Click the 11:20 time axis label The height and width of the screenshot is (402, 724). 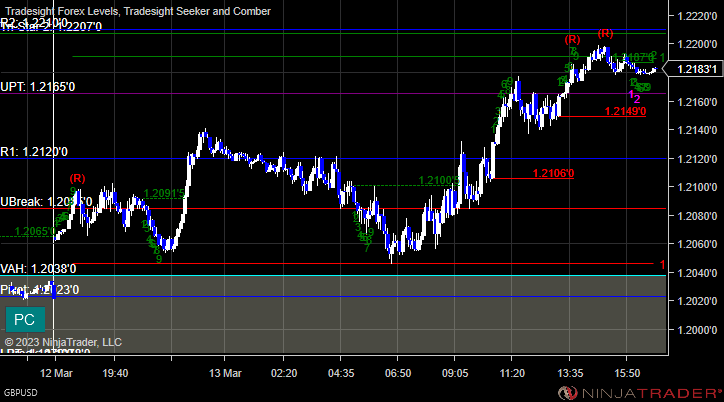click(x=512, y=373)
